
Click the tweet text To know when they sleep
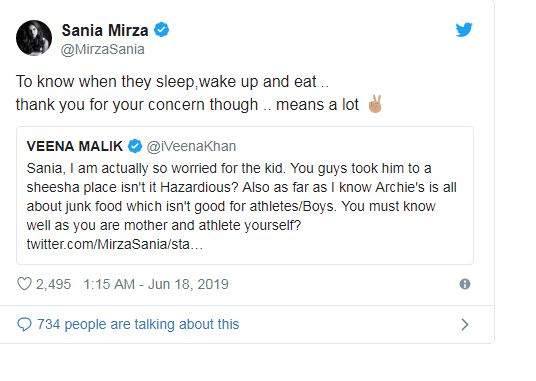(172, 82)
